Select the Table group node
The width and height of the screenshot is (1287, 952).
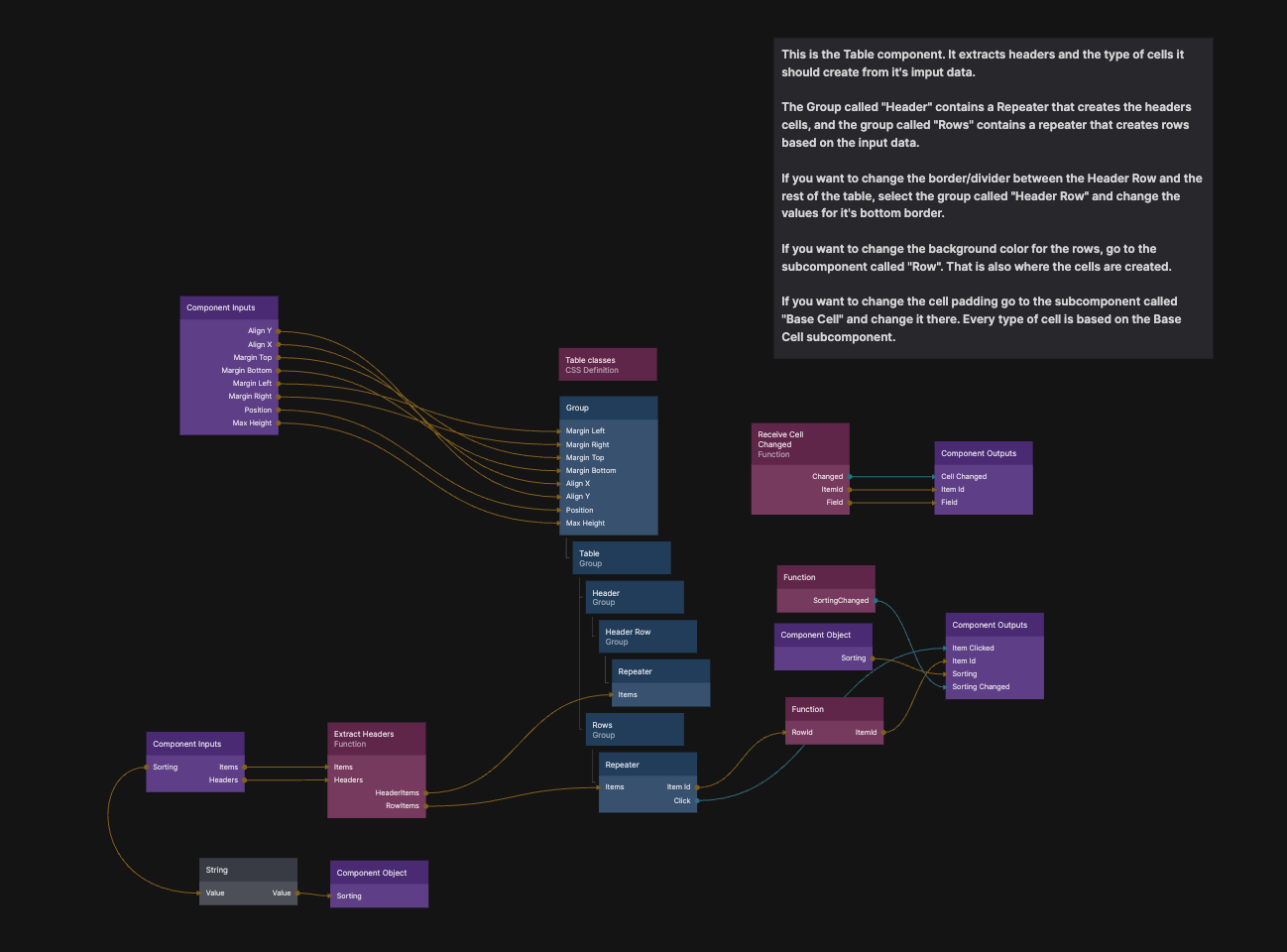621,557
